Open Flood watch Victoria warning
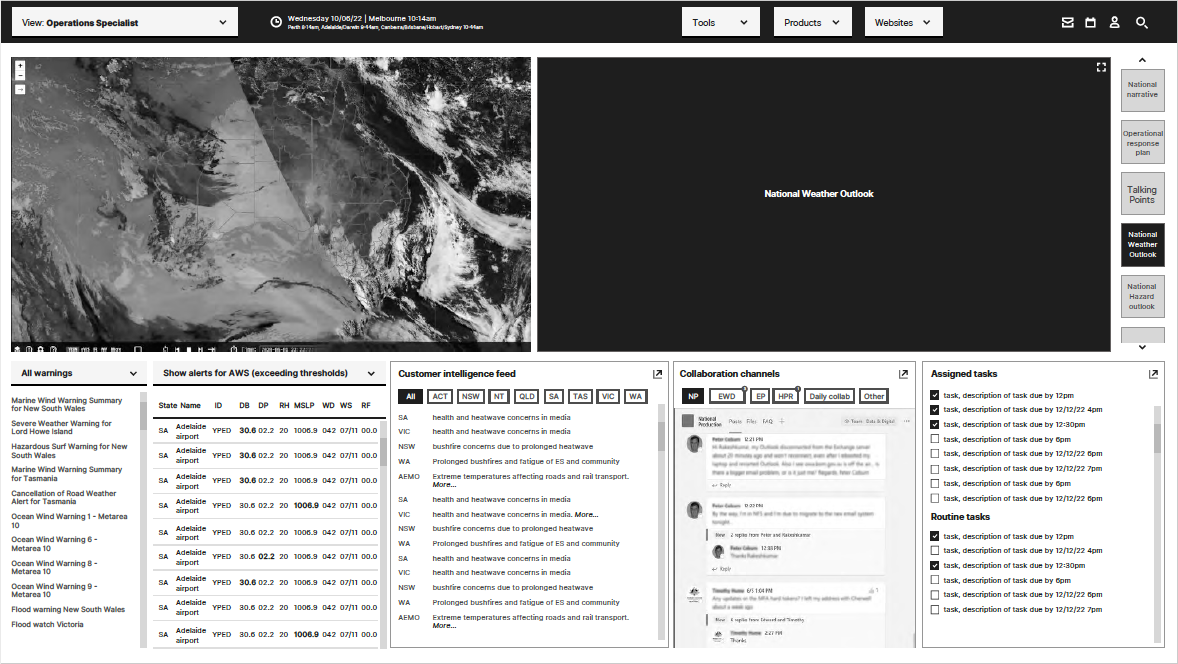Screen dimensions: 1178x664 [47, 624]
